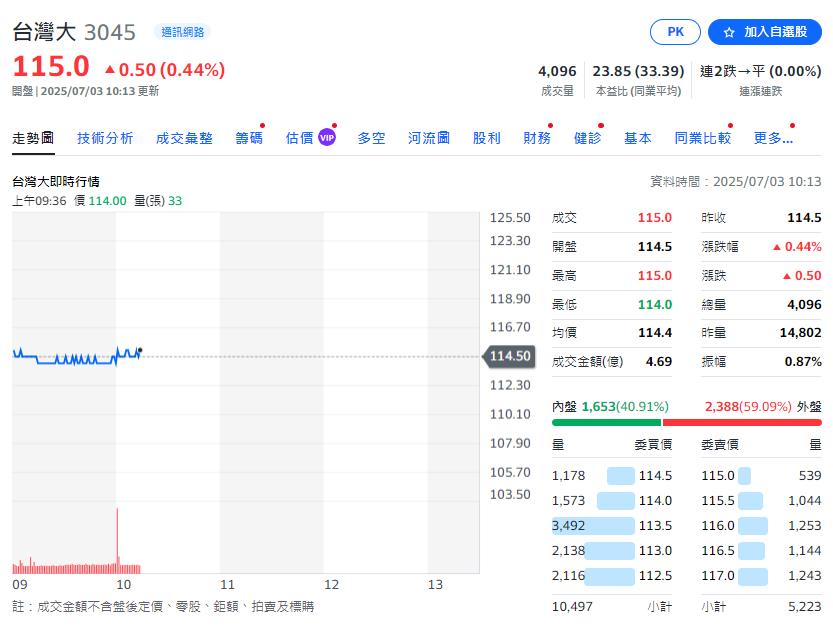Viewport: 833px width, 627px height.
Task: Switch to the 河流圖 tab
Action: 429,138
